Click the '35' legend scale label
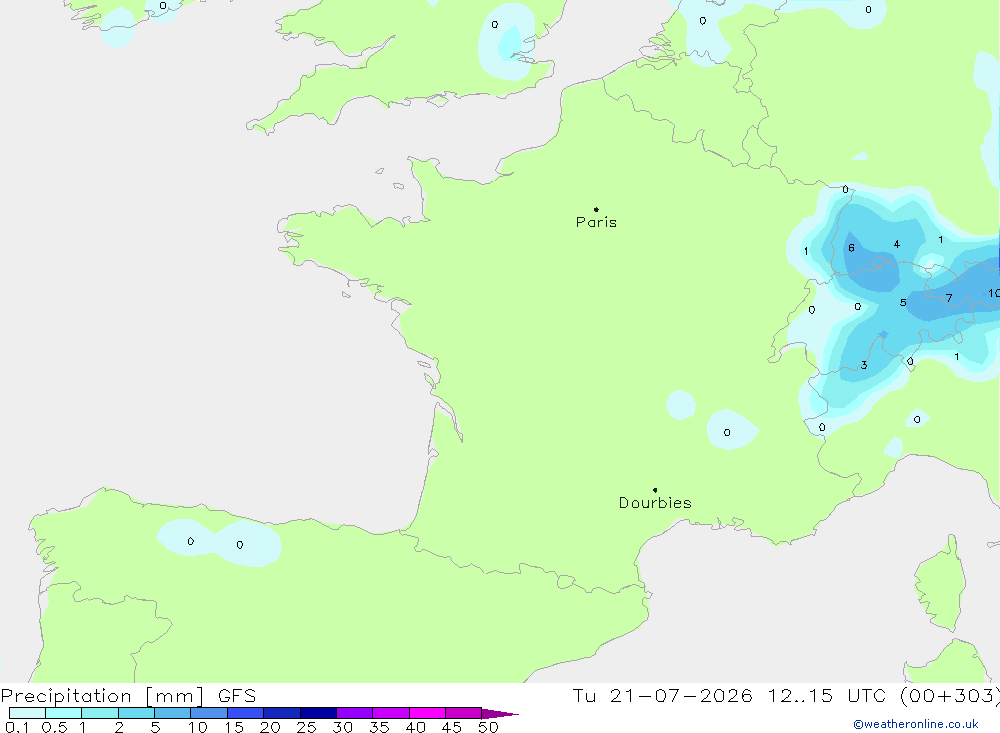Image resolution: width=1000 pixels, height=733 pixels. tap(379, 727)
